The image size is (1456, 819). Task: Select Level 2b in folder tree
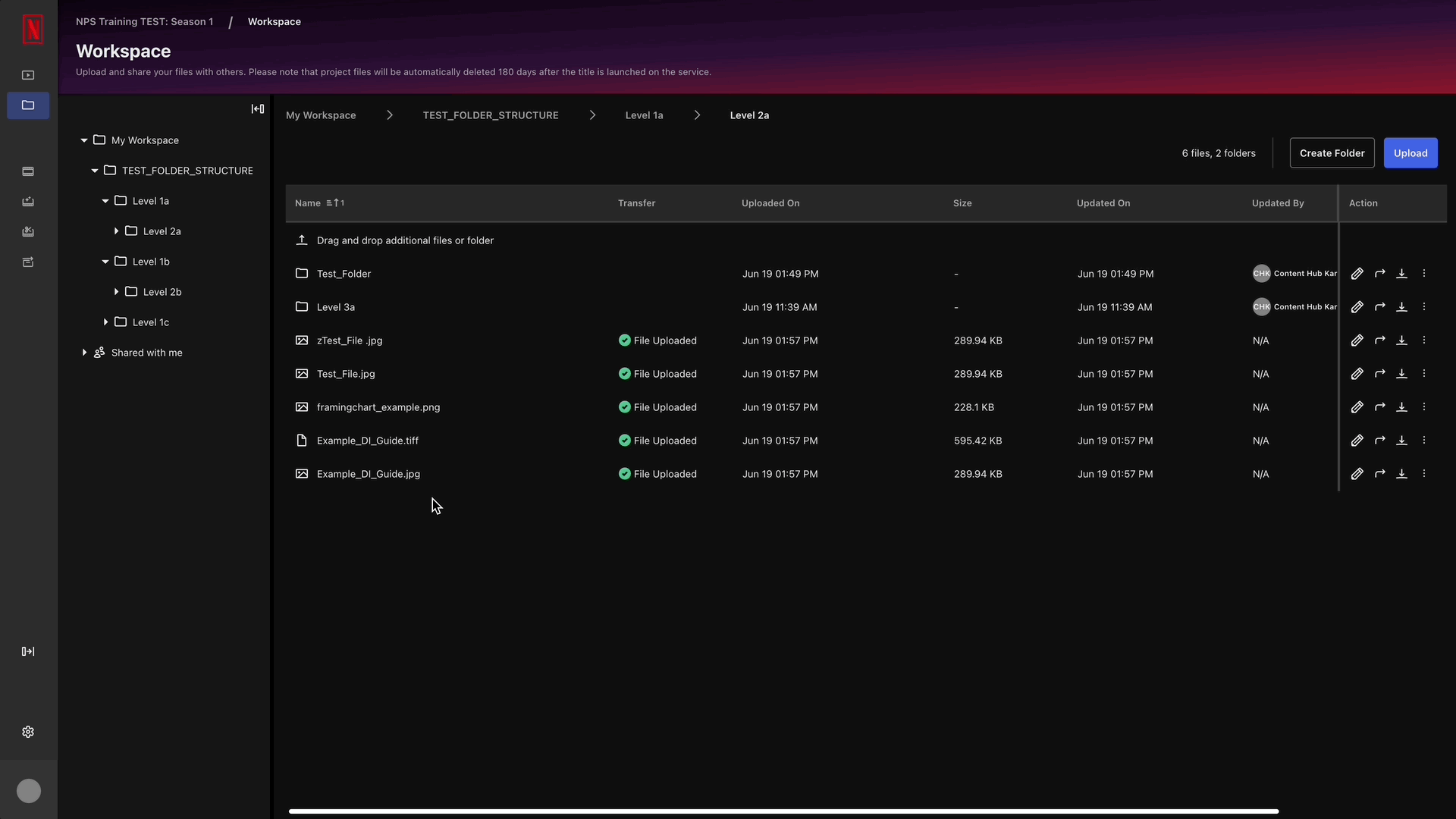162,292
